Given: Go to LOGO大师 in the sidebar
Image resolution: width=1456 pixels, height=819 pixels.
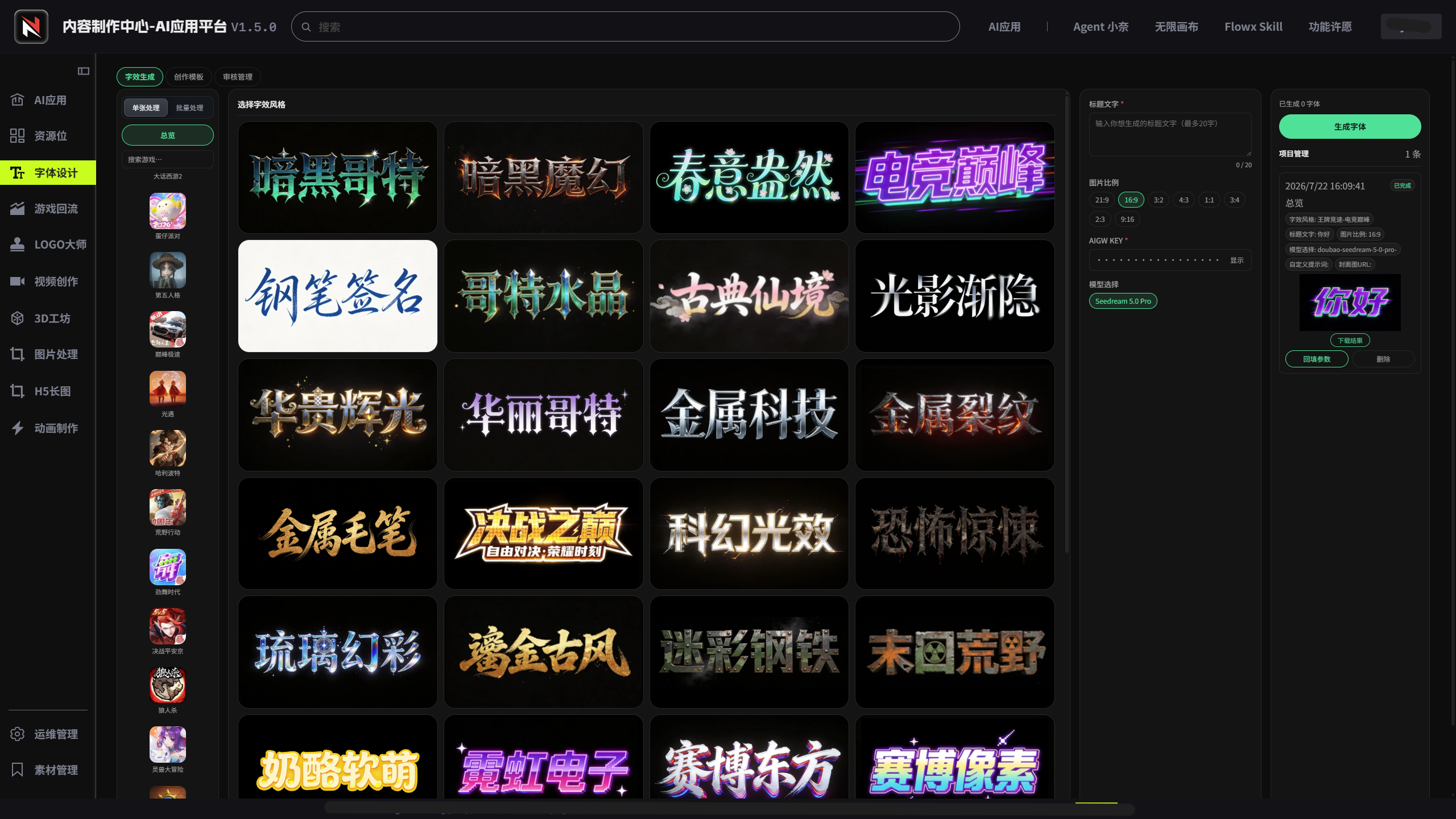Looking at the screenshot, I should (48, 245).
